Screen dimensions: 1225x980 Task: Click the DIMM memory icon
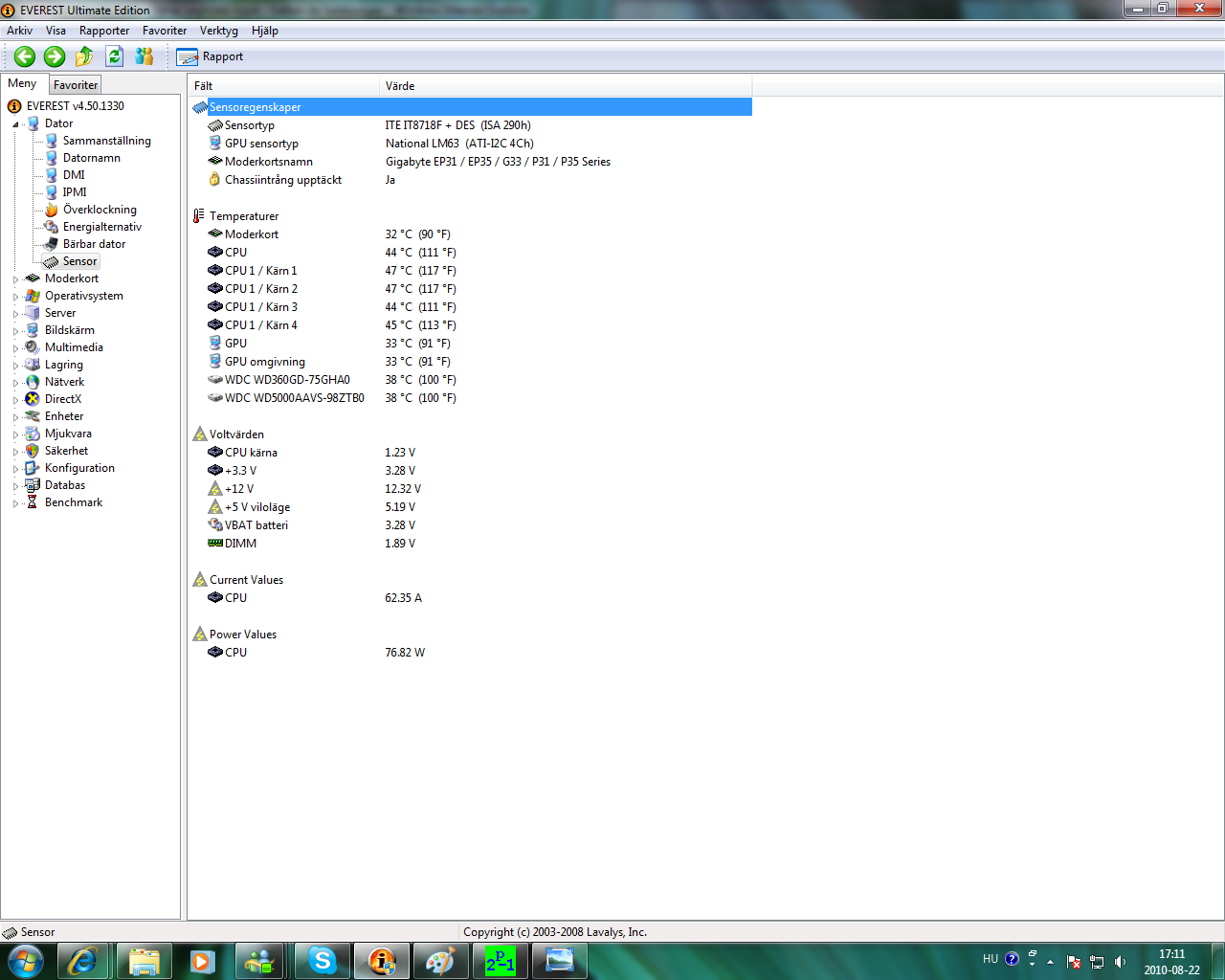pyautogui.click(x=215, y=544)
